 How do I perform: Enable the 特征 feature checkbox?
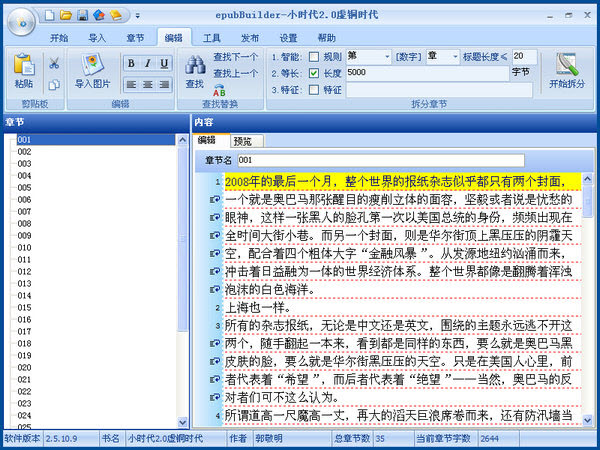[x=314, y=90]
